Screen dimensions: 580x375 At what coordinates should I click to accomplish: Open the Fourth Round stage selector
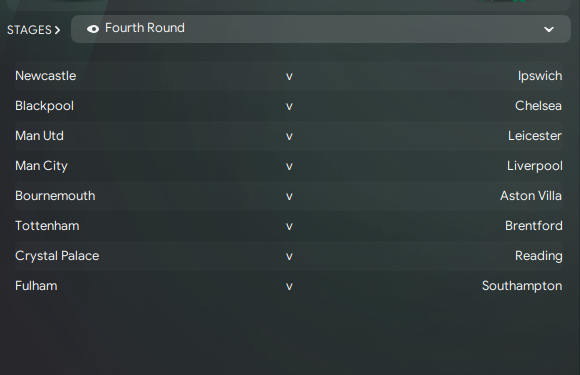(321, 29)
